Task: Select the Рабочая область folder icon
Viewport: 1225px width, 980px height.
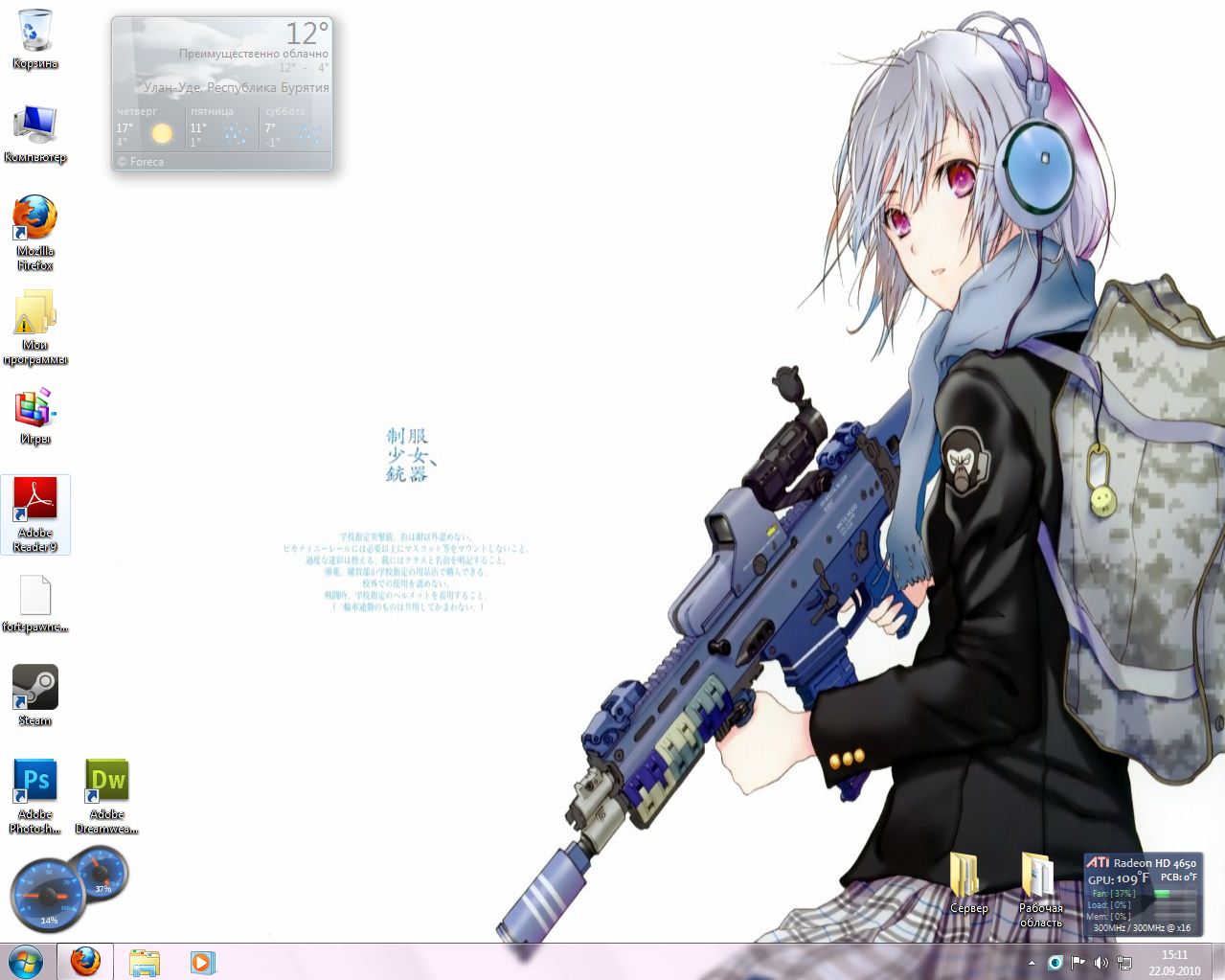Action: 1040,890
